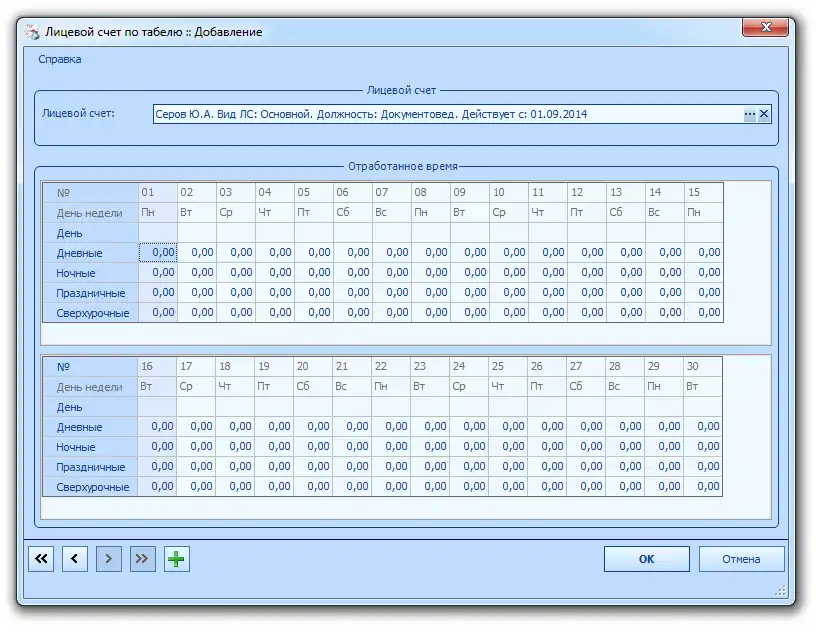Confirm with the OK button
816x632 pixels.
pos(646,559)
